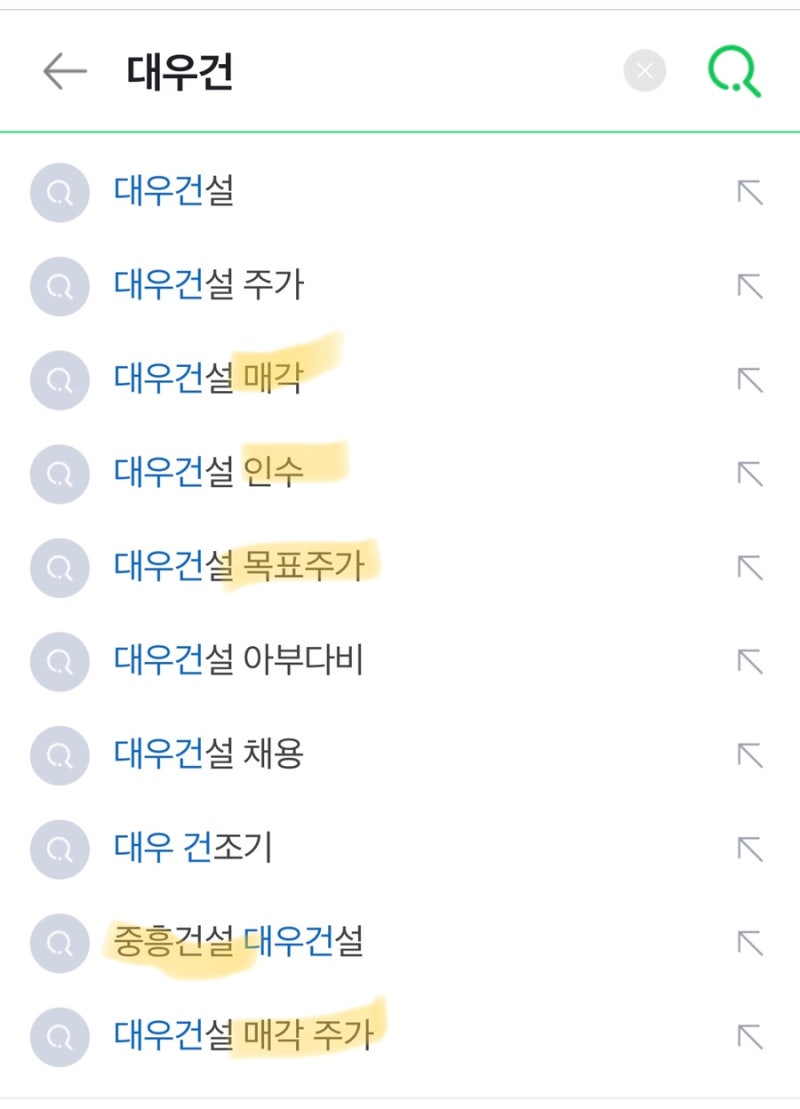Image resolution: width=800 pixels, height=1109 pixels.
Task: Click the magnifier icon beside 대우건설 주가
Action: [x=59, y=287]
